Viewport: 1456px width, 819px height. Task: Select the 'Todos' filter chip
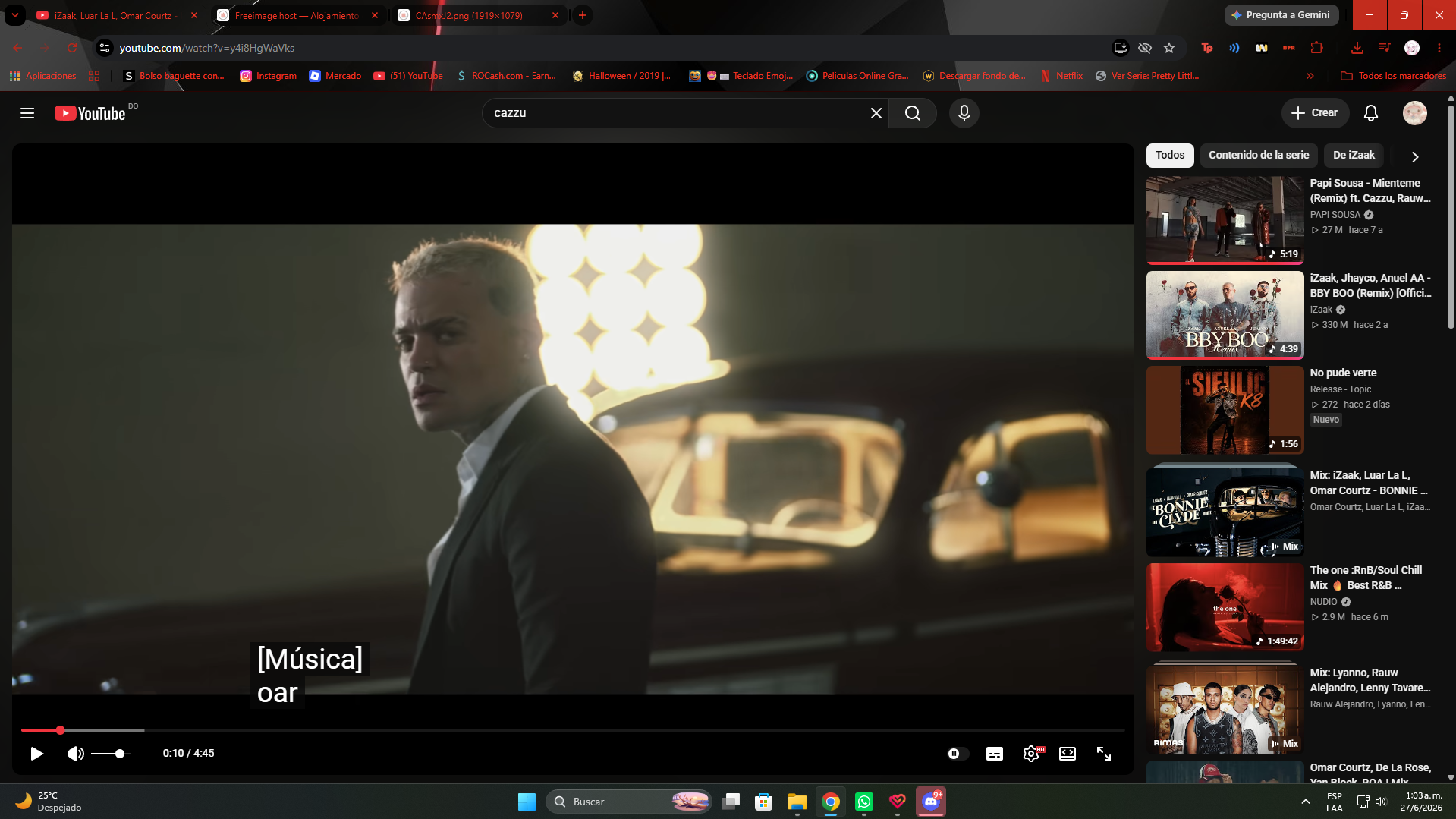pyautogui.click(x=1170, y=155)
